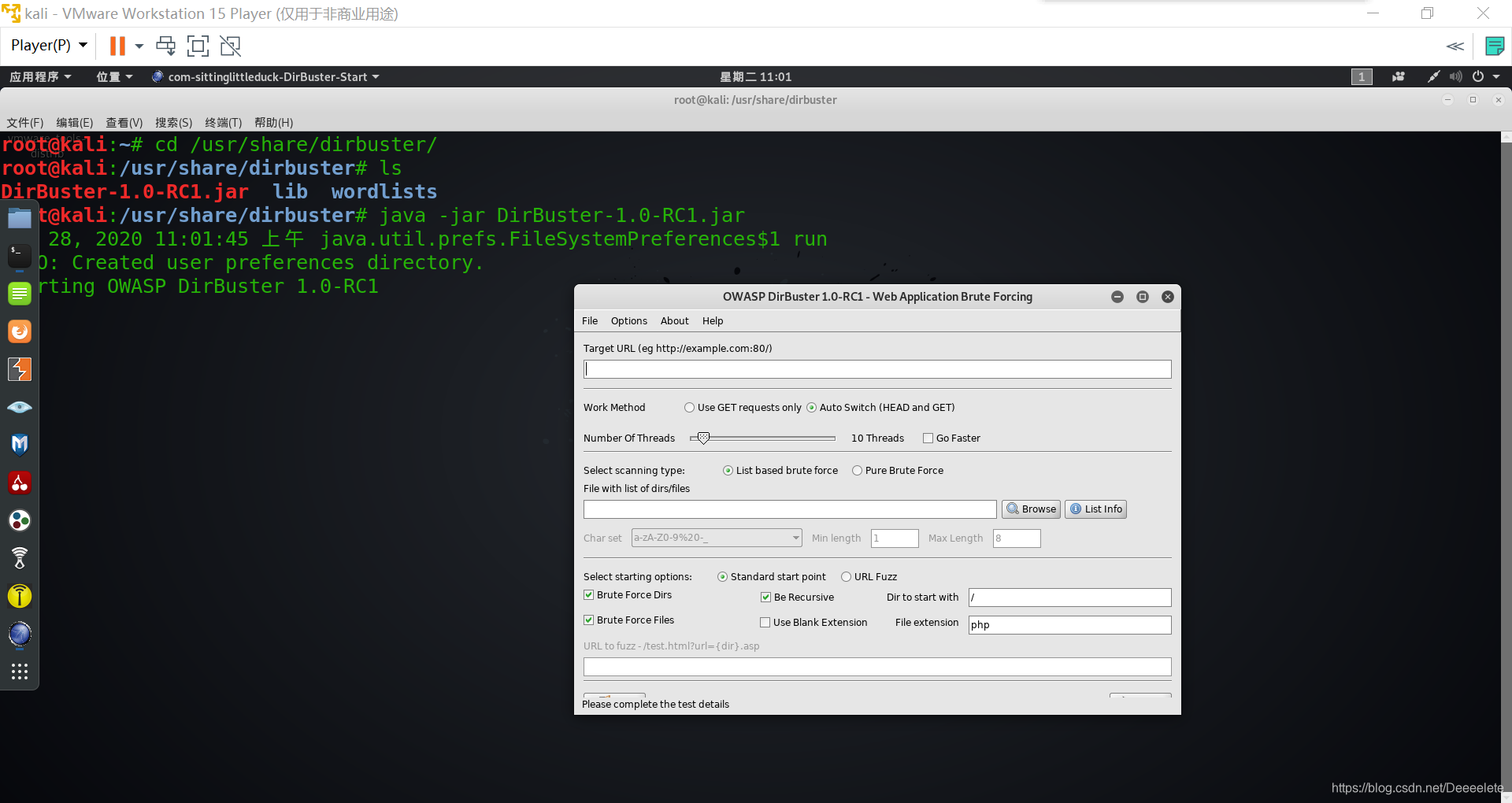Enter VMware full screen mode
Image resolution: width=1512 pixels, height=803 pixels.
[x=198, y=46]
